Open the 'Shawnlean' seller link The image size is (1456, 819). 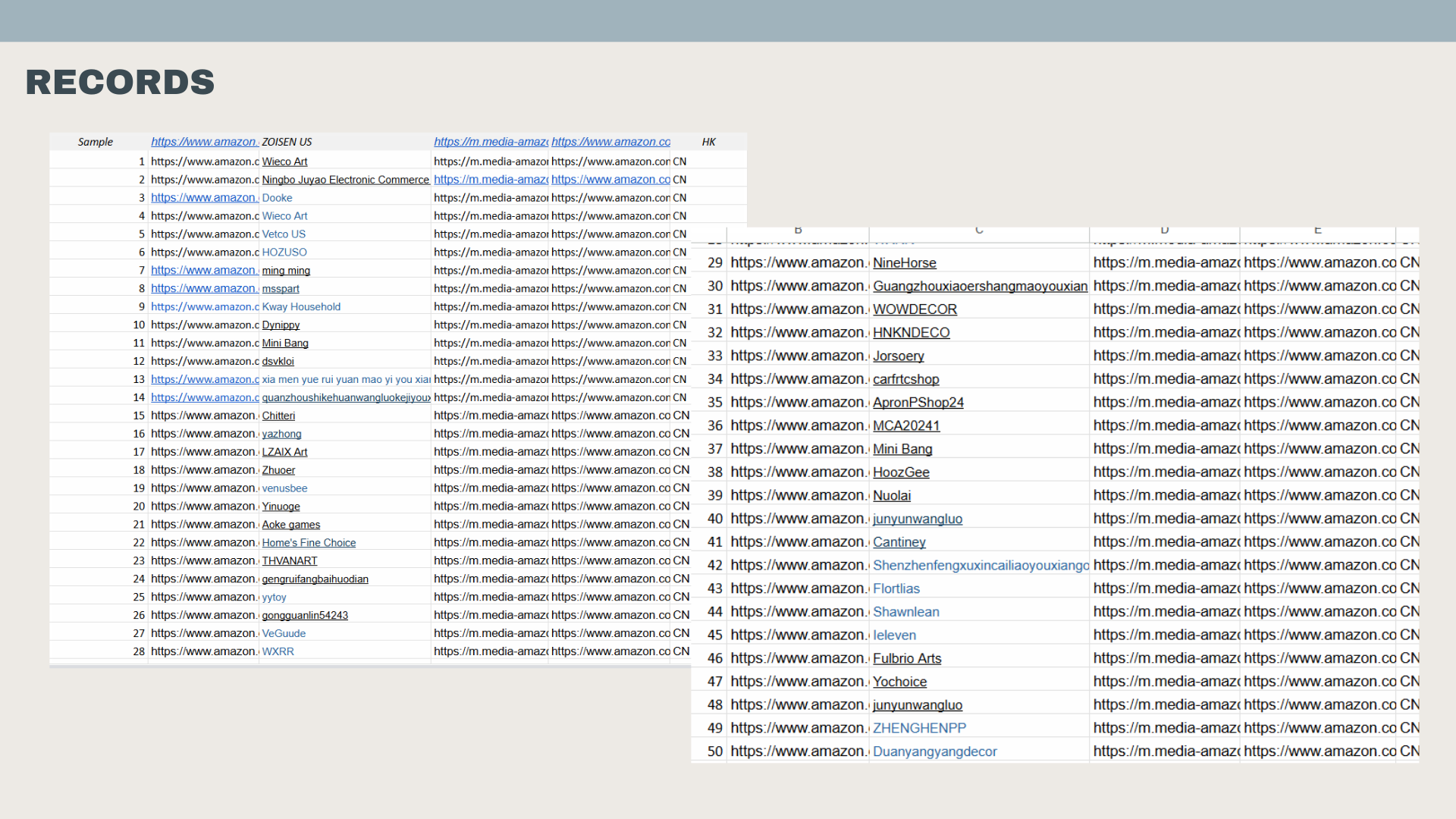(905, 613)
